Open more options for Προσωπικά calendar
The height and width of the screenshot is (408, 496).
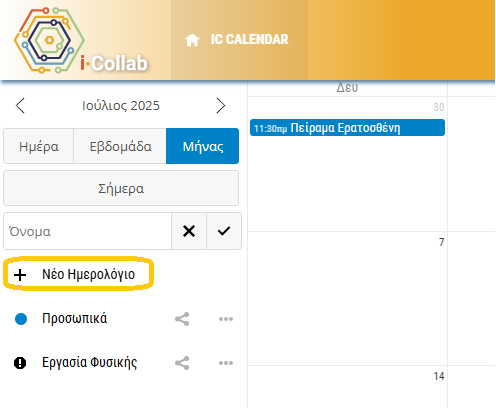point(226,319)
